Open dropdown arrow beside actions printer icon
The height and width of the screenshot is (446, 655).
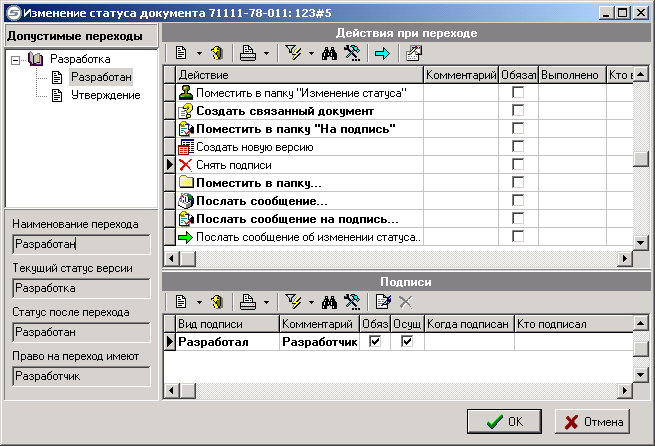click(x=267, y=52)
